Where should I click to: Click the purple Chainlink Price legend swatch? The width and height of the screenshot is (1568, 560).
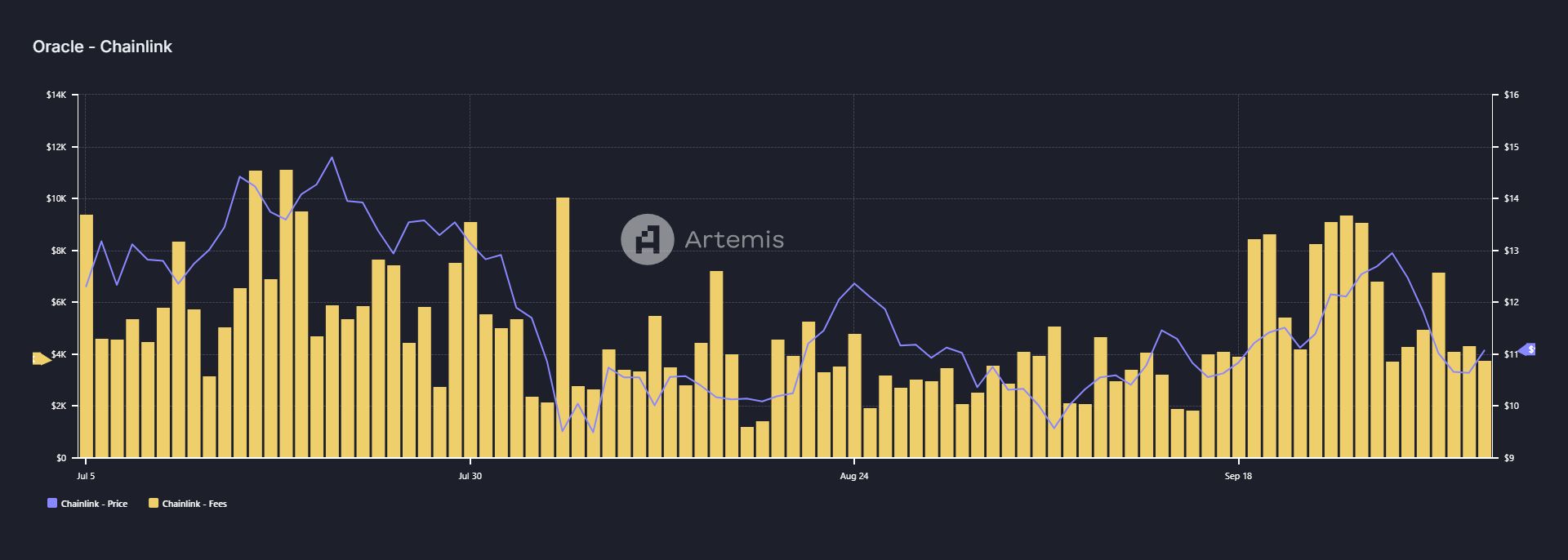point(52,504)
